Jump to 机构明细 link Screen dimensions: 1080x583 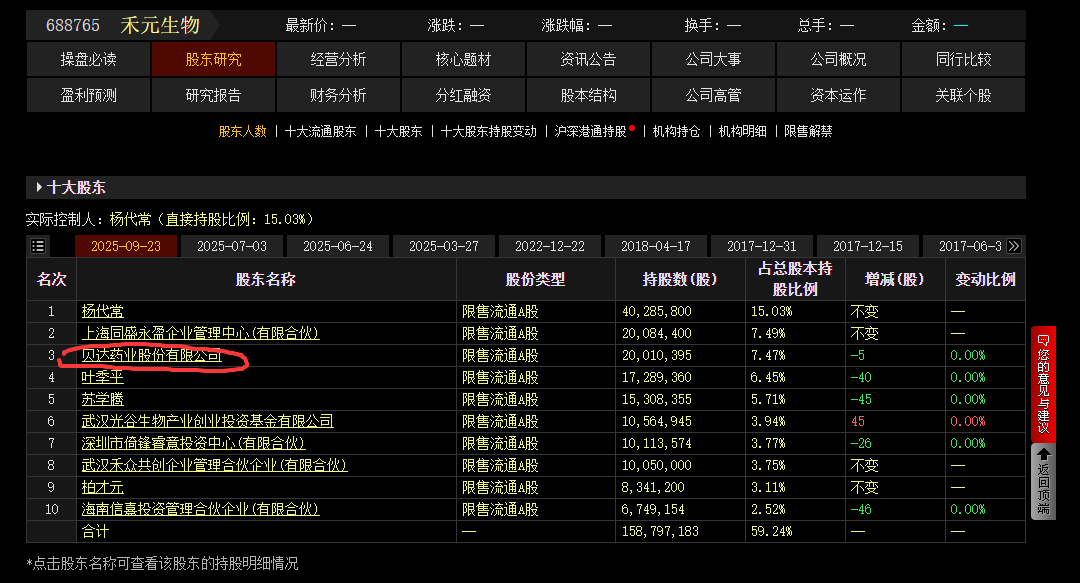(x=742, y=131)
